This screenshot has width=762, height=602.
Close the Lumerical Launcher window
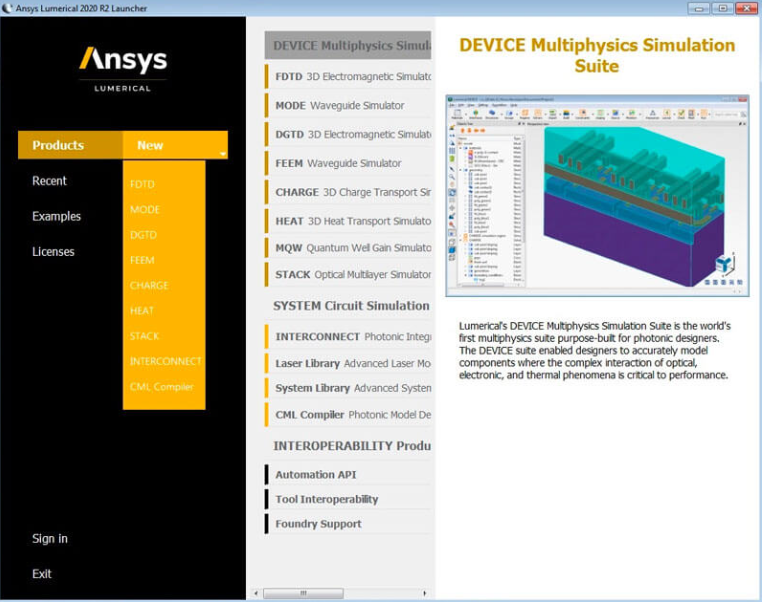coord(746,8)
